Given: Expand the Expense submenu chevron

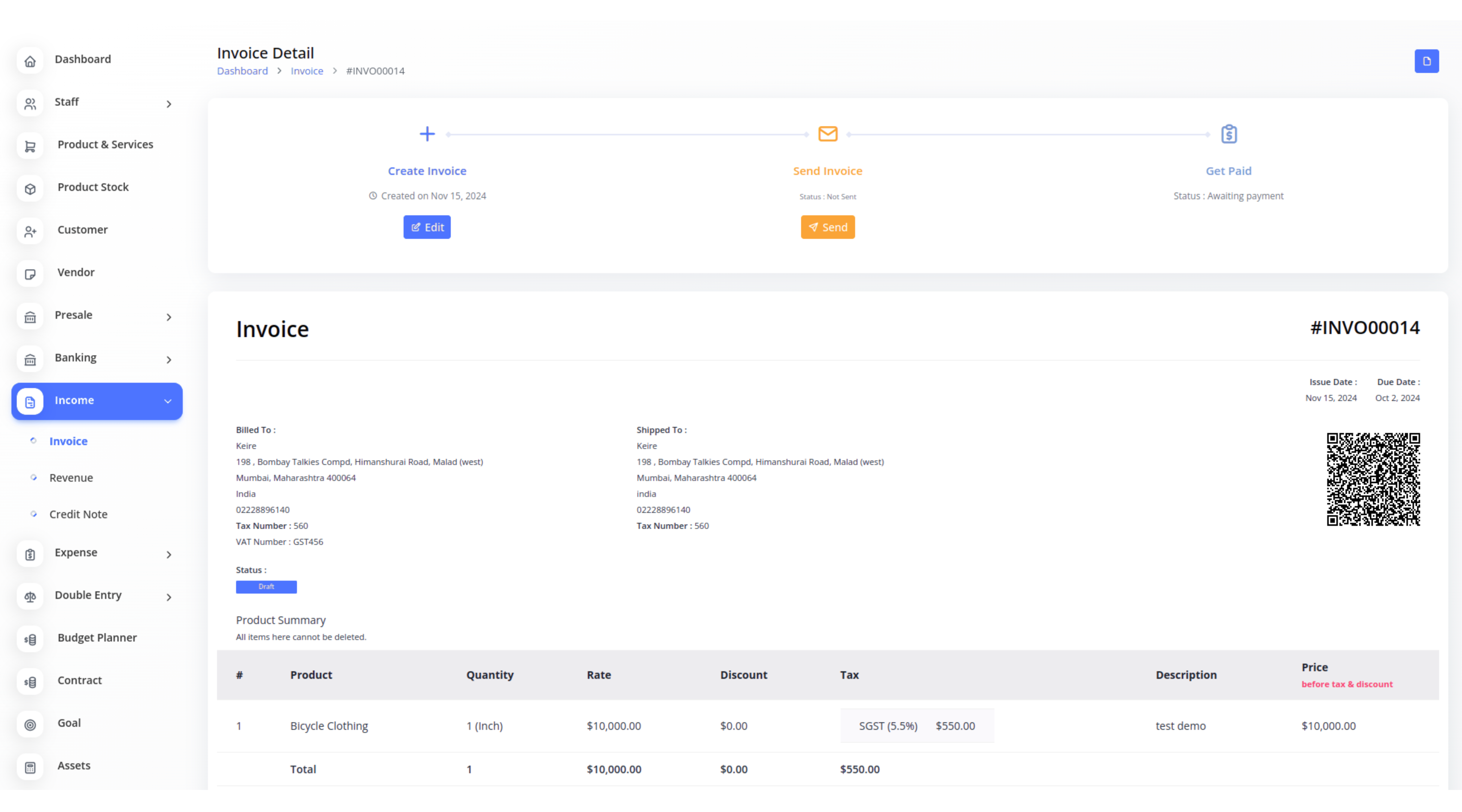Looking at the screenshot, I should coord(169,554).
